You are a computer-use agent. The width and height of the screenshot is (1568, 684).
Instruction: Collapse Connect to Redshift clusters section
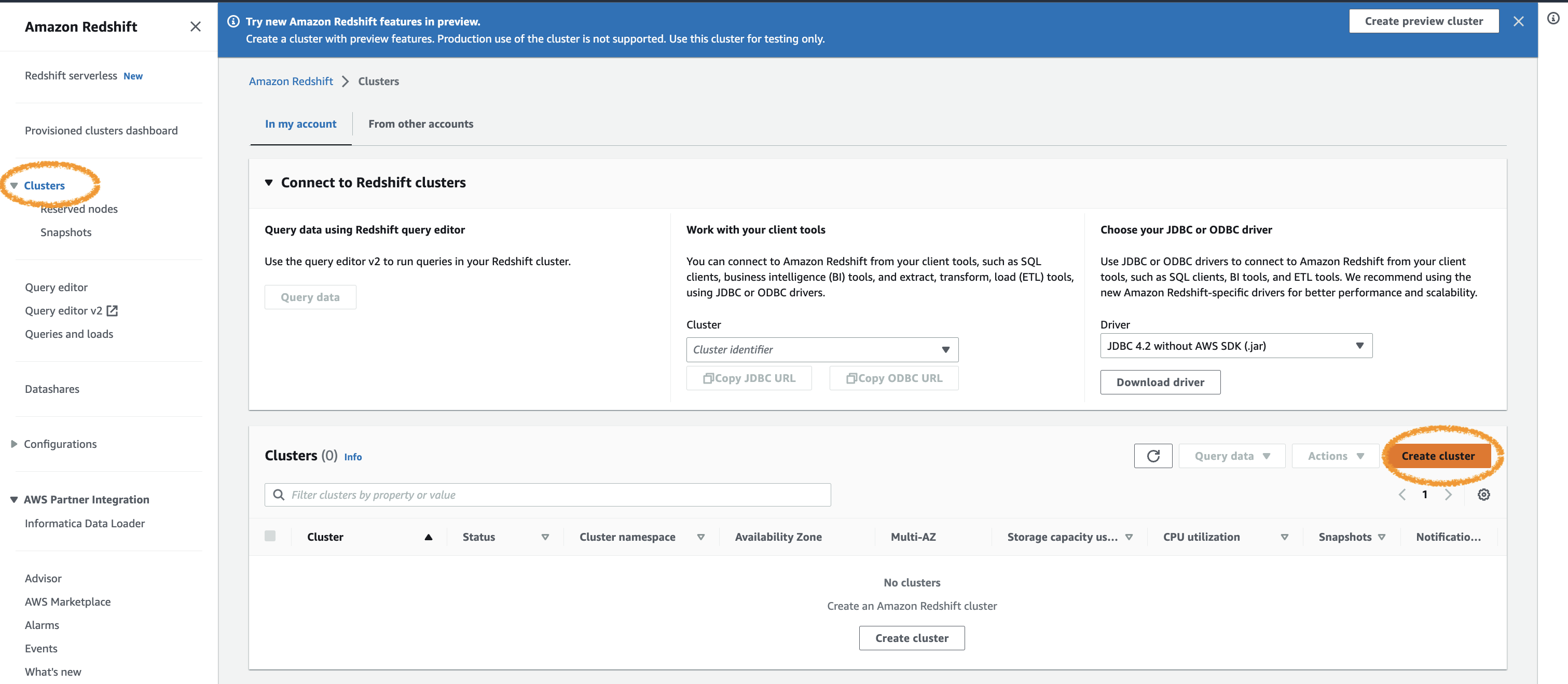point(268,183)
